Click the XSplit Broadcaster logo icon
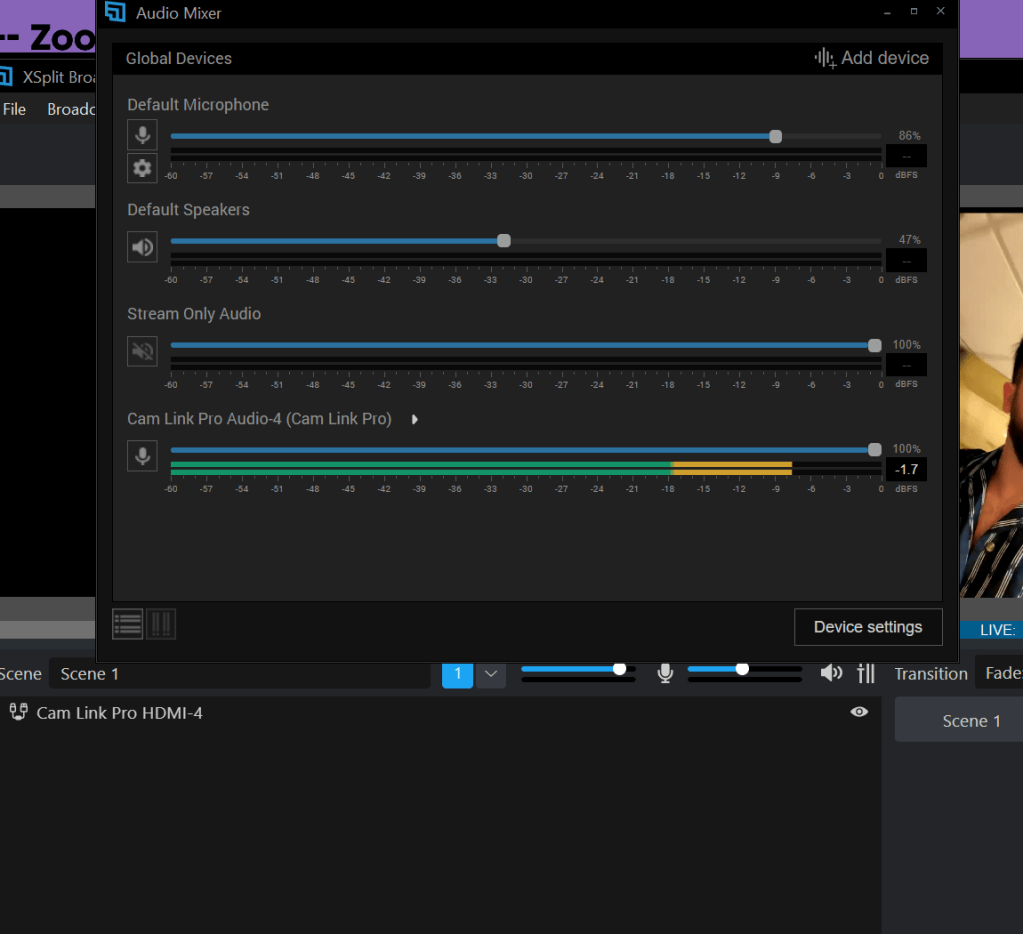The image size is (1023, 934). point(6,76)
